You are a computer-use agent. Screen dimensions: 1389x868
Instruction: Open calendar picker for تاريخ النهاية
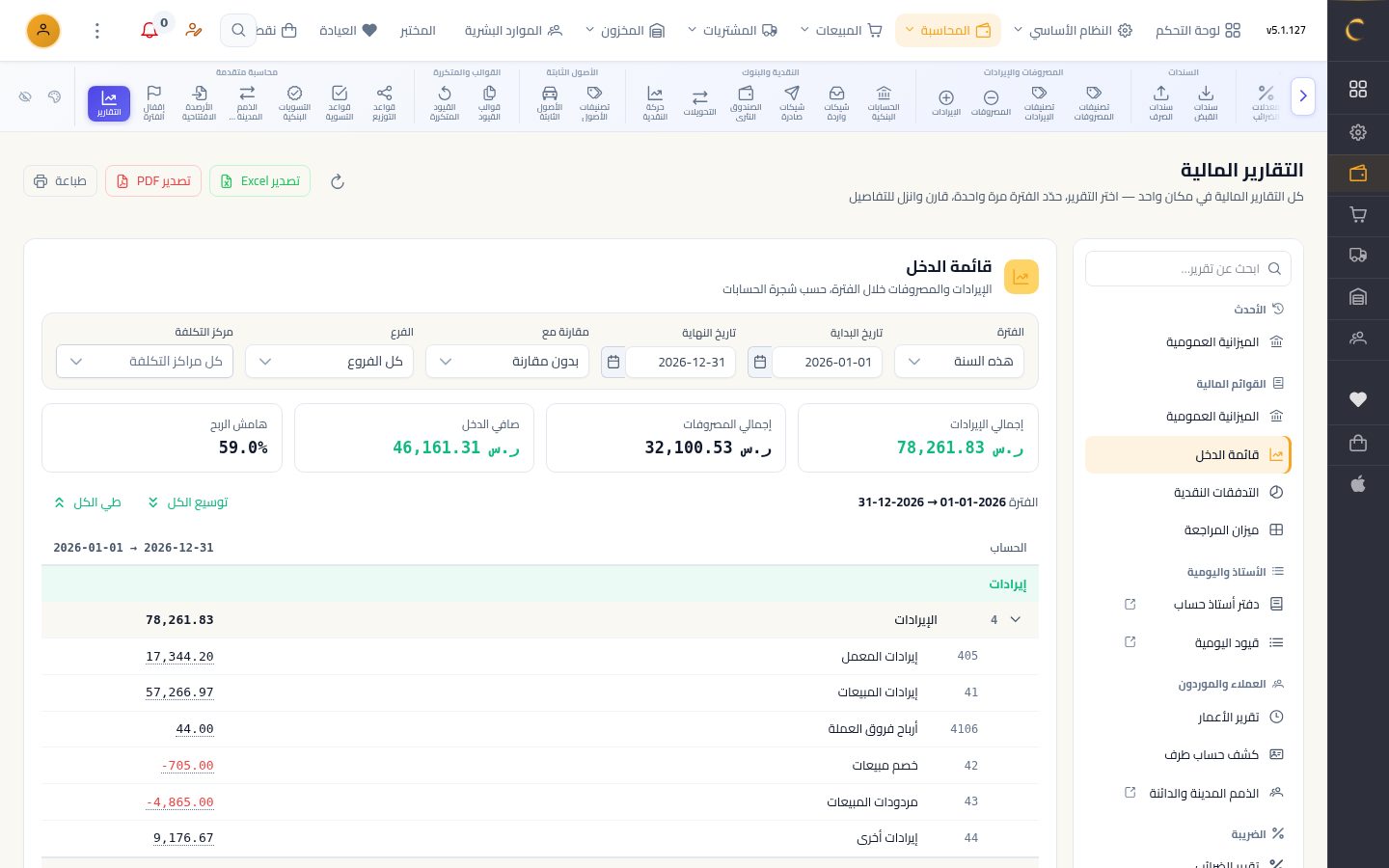point(613,362)
